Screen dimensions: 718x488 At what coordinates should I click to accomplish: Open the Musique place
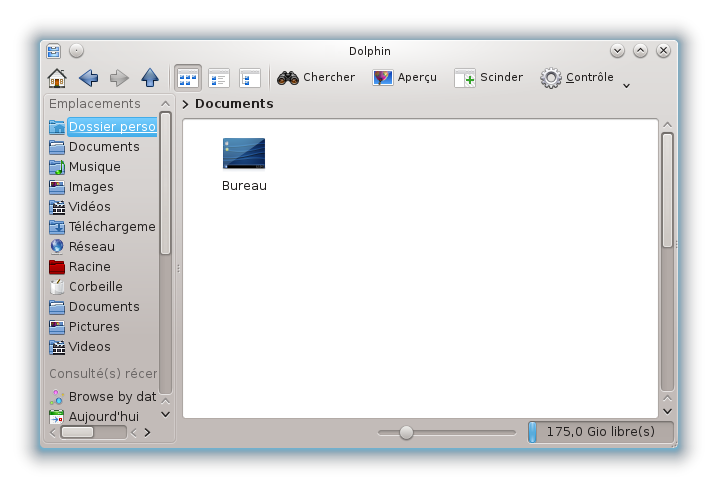pyautogui.click(x=103, y=167)
